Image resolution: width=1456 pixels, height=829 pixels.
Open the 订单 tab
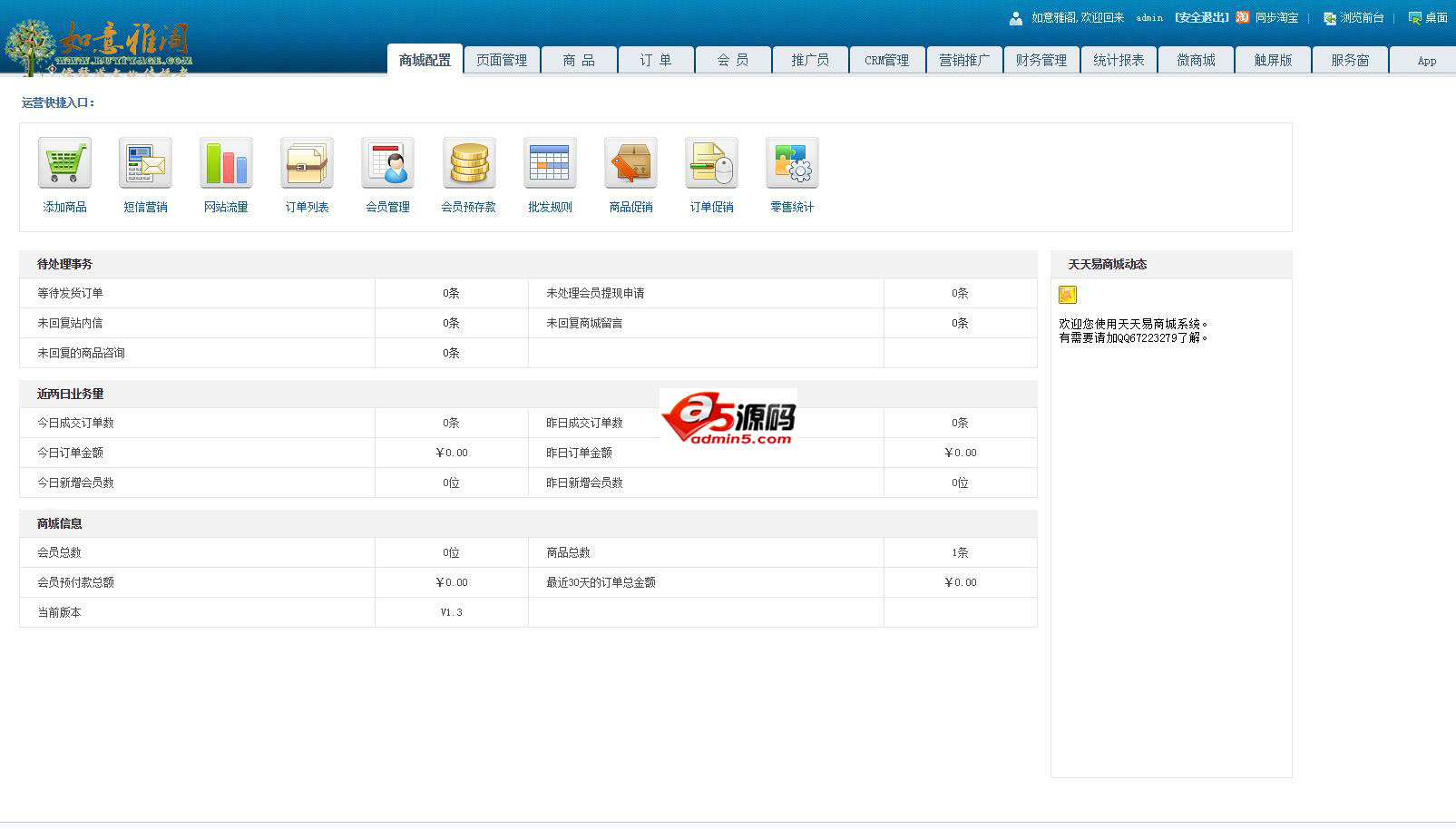(656, 60)
